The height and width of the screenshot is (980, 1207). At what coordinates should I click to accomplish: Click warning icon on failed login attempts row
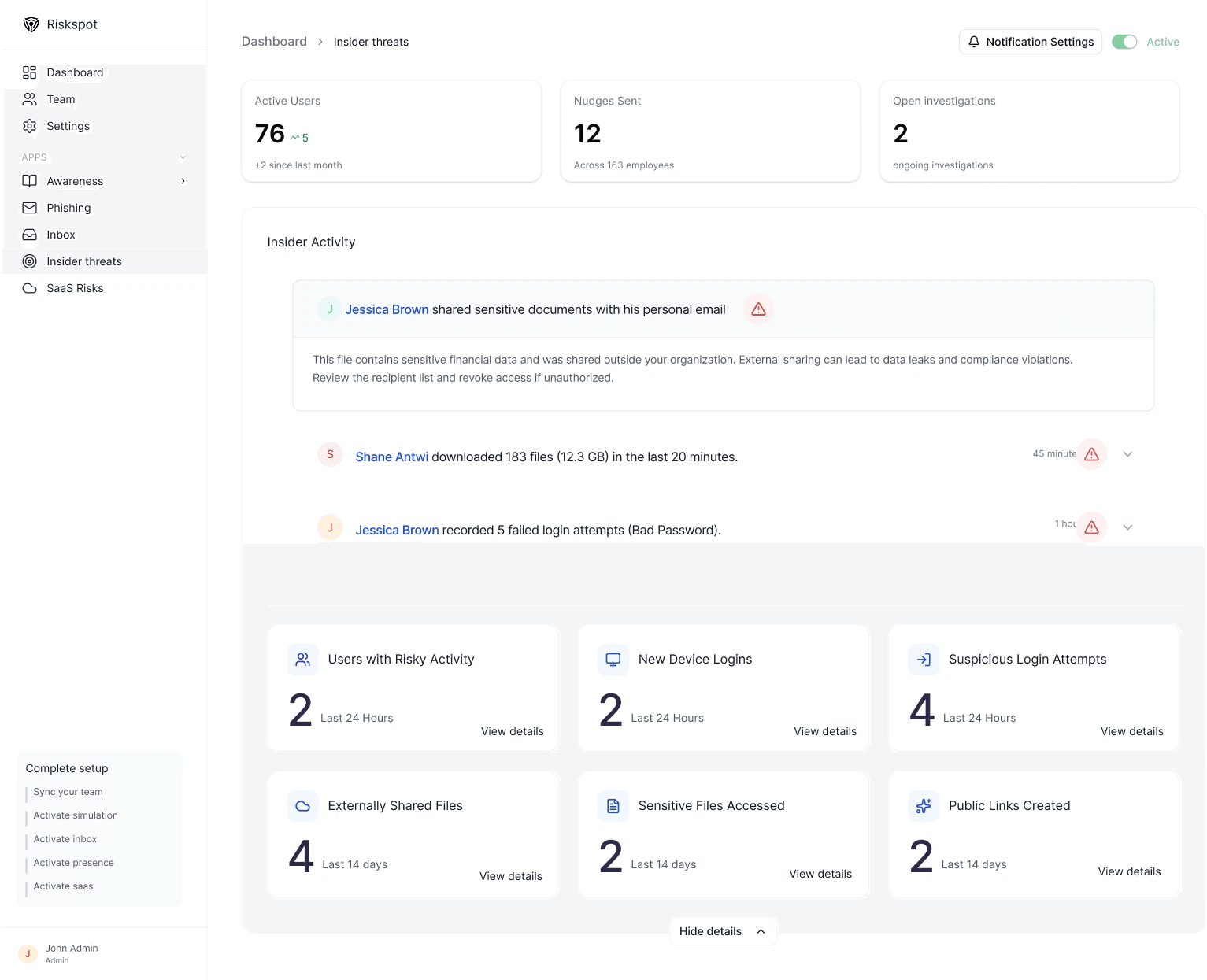[1091, 527]
